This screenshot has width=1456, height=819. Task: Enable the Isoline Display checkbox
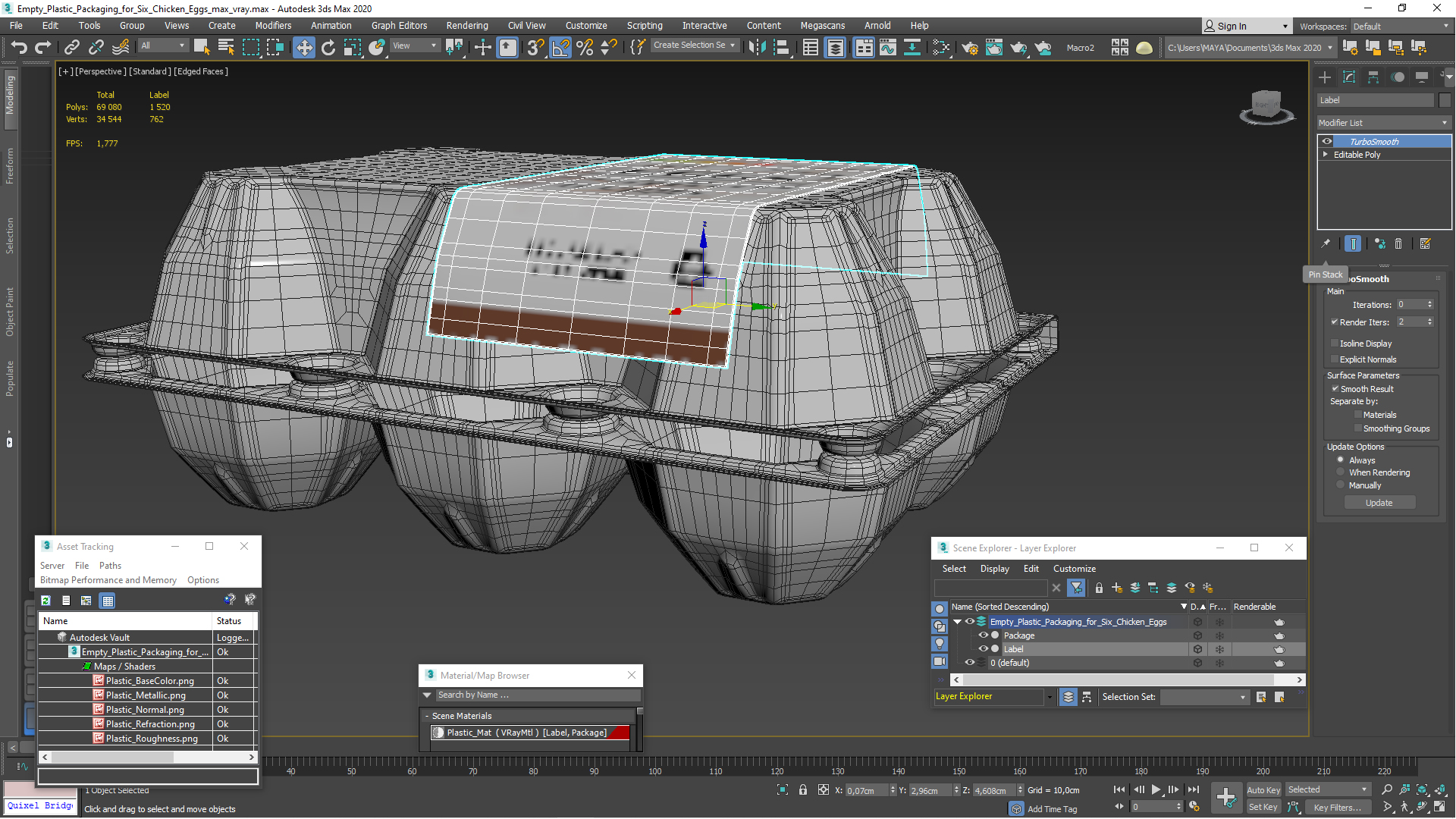pos(1335,344)
